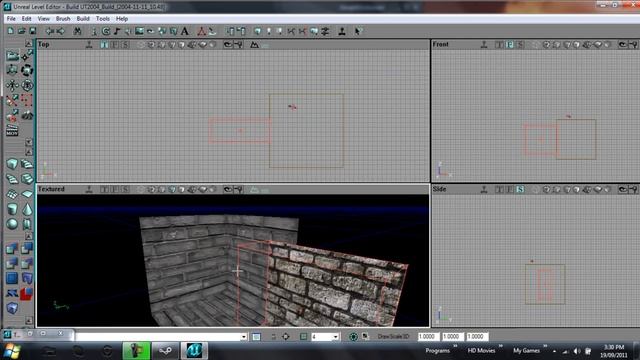Open the View menu
The image size is (640, 360).
click(x=44, y=19)
